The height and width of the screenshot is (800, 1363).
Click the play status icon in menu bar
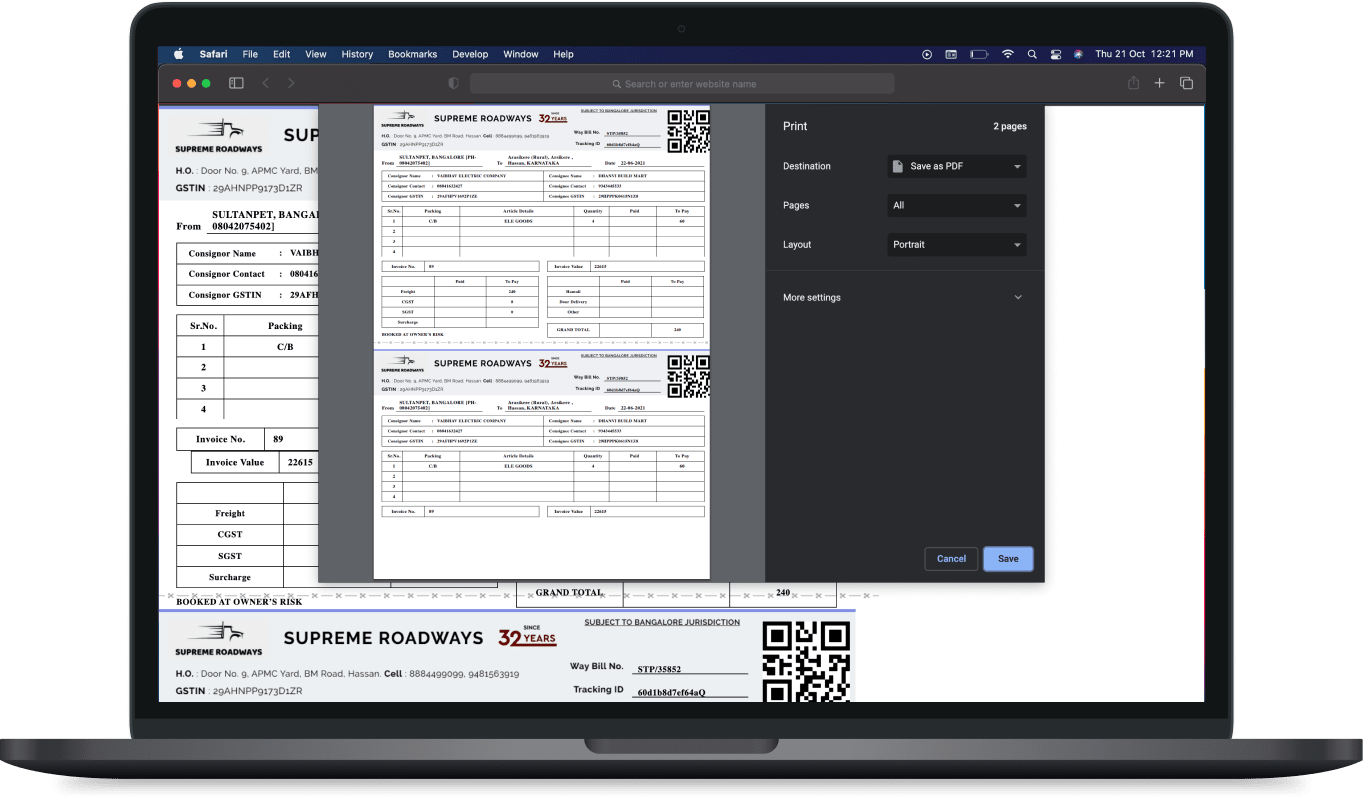pyautogui.click(x=927, y=54)
